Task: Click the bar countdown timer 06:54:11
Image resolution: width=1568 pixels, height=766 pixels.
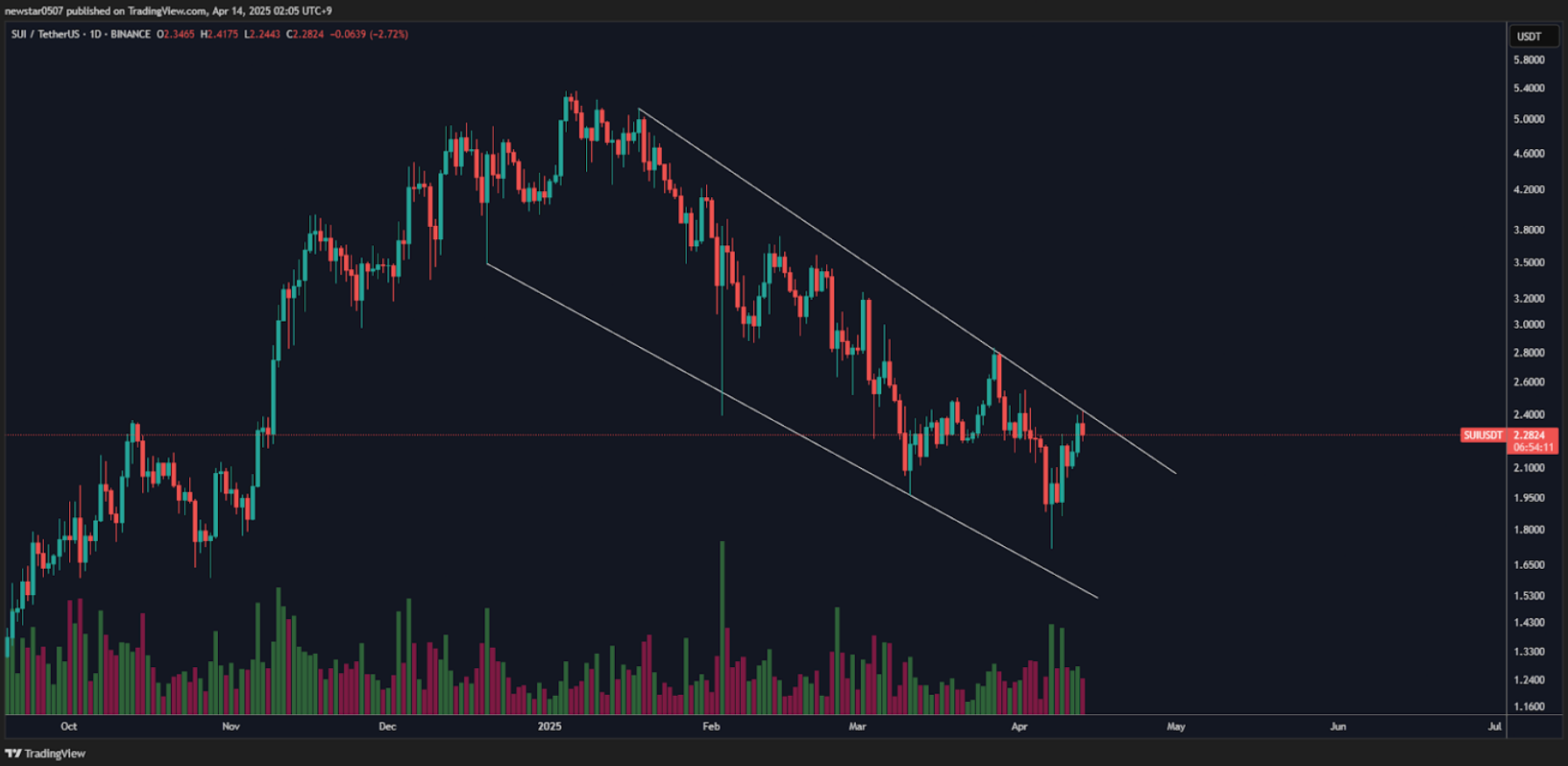Action: [x=1533, y=448]
